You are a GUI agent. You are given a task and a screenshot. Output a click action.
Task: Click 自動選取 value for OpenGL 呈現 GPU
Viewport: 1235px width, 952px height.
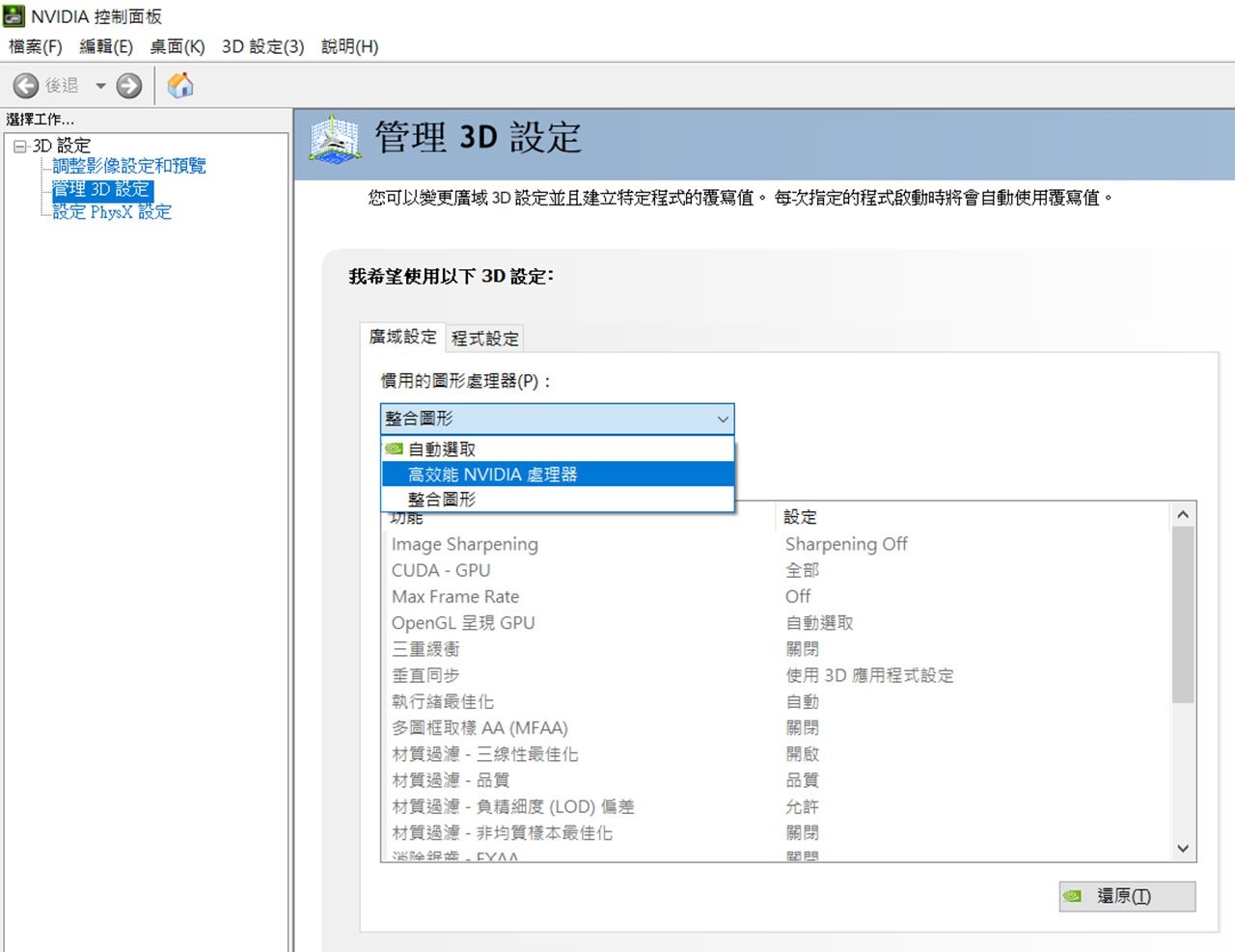coord(819,623)
